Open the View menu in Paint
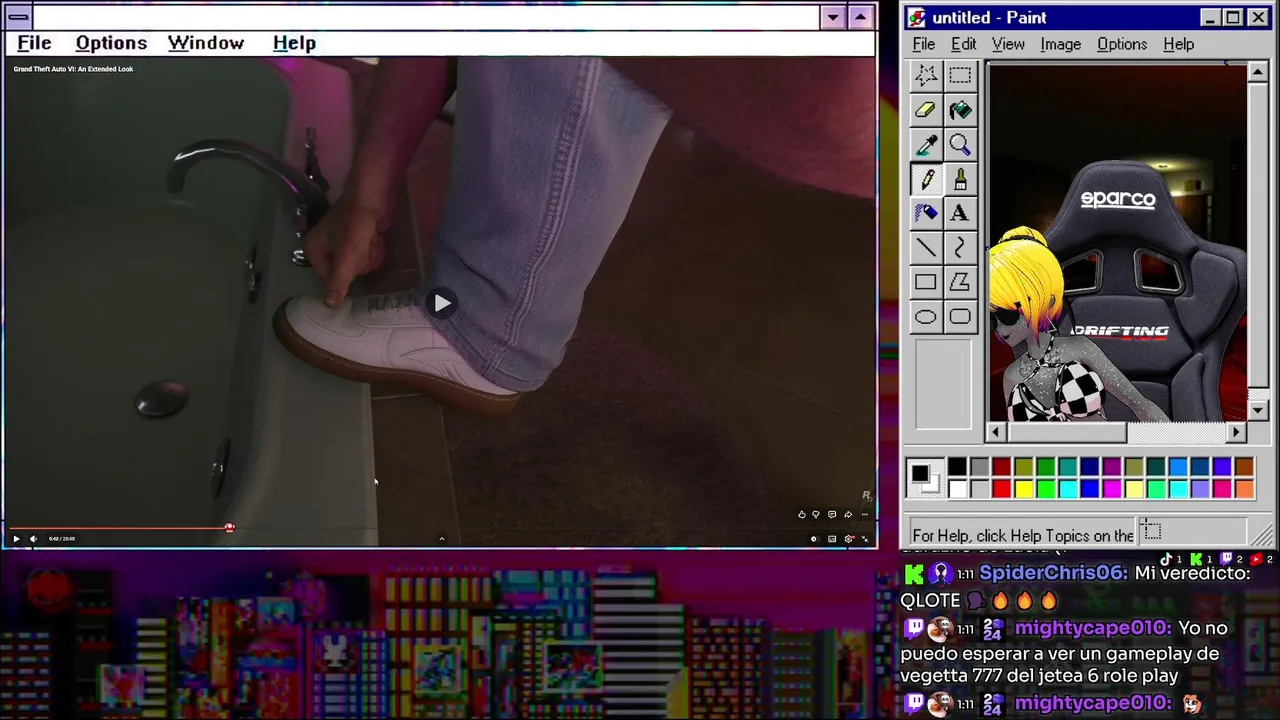The height and width of the screenshot is (720, 1280). [1008, 44]
